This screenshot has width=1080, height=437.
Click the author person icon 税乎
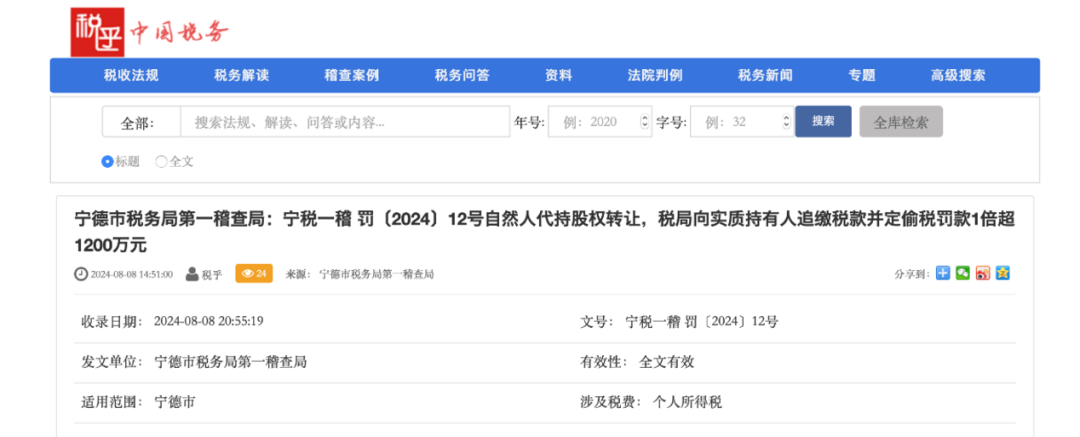click(x=192, y=273)
